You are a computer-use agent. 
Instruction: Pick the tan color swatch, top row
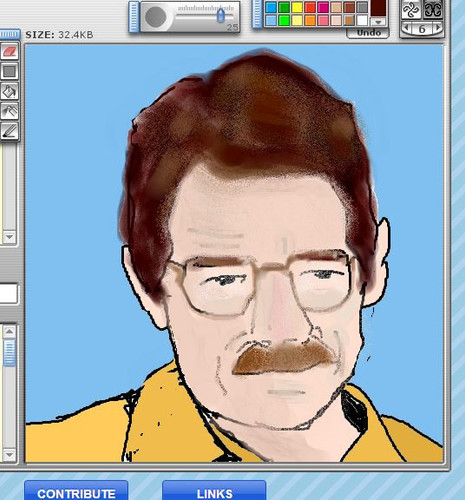336,8
